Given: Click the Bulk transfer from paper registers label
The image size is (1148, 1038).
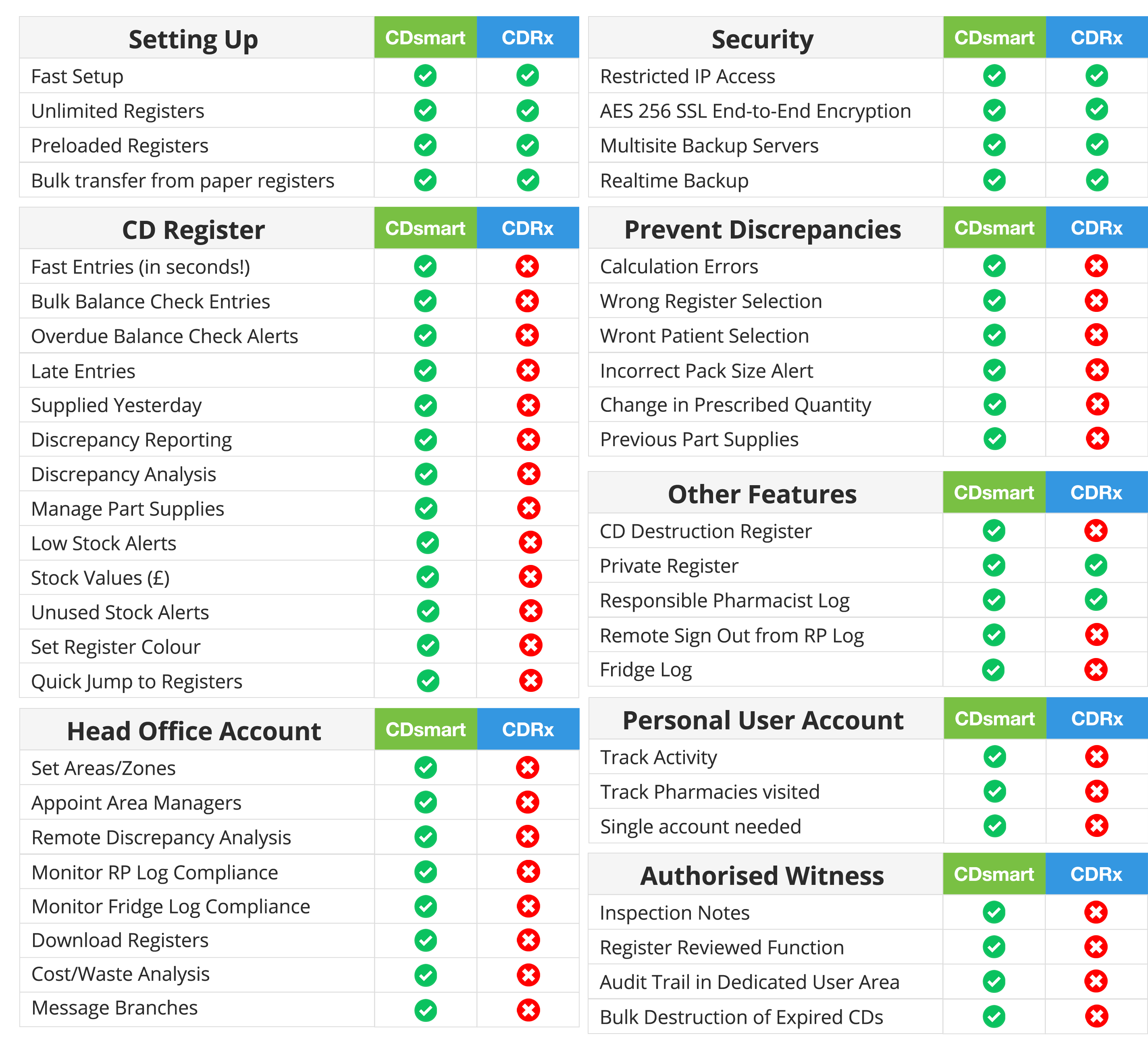Looking at the screenshot, I should coord(182,181).
